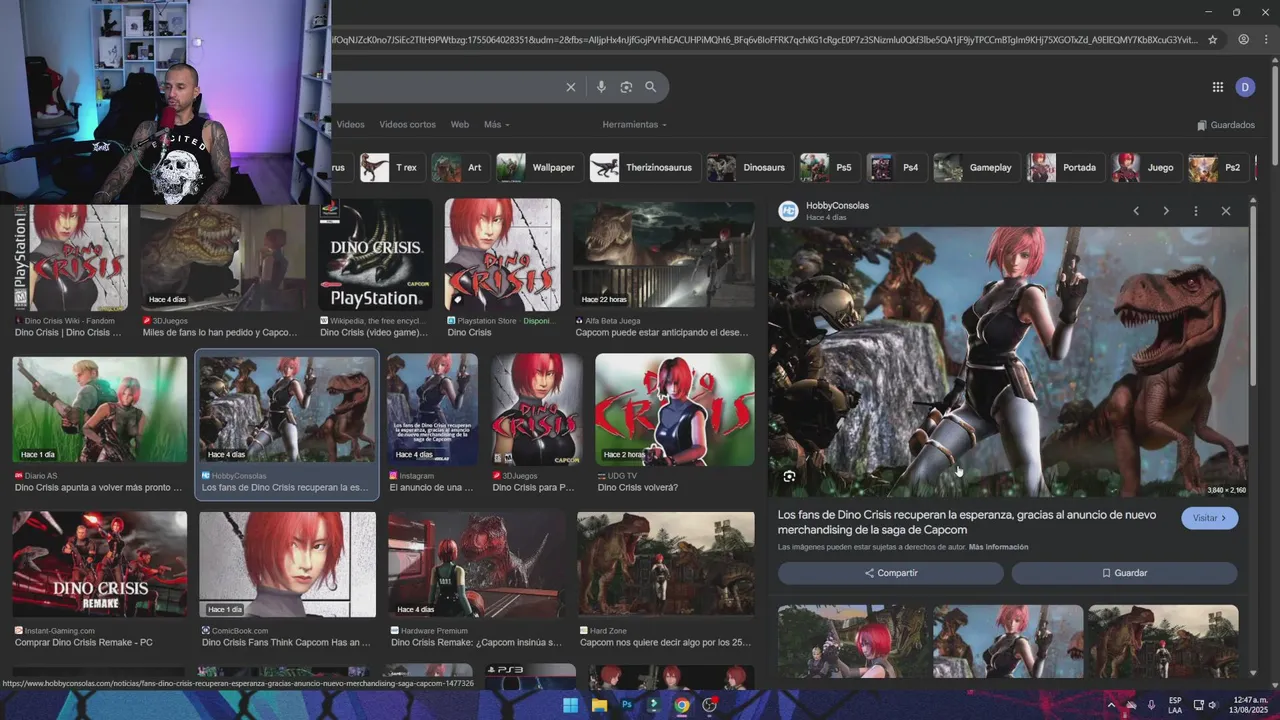Screen dimensions: 1280x720
Task: Filter by Art chip
Action: coord(460,167)
